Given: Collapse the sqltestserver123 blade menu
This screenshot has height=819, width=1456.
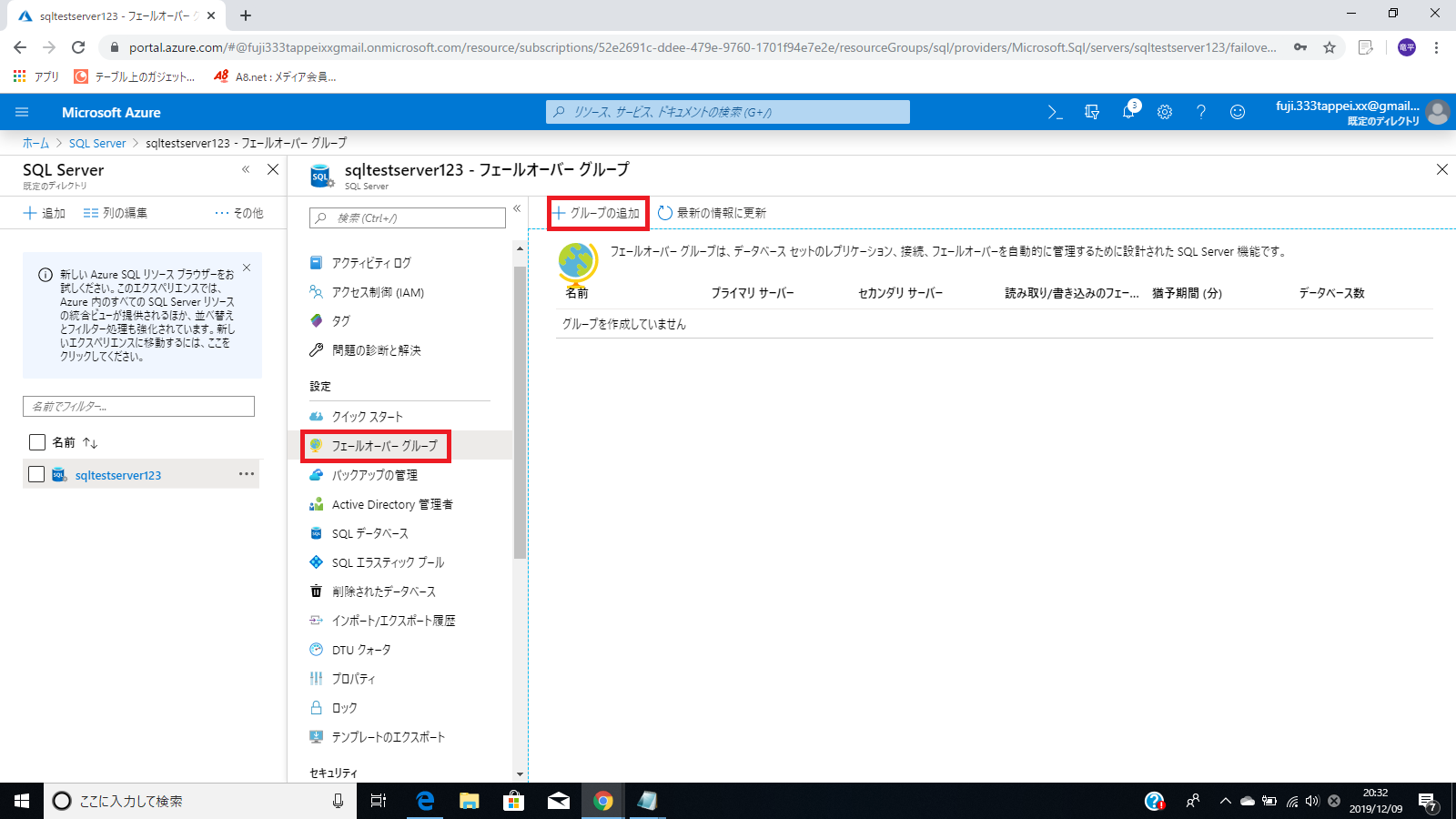Looking at the screenshot, I should point(516,208).
